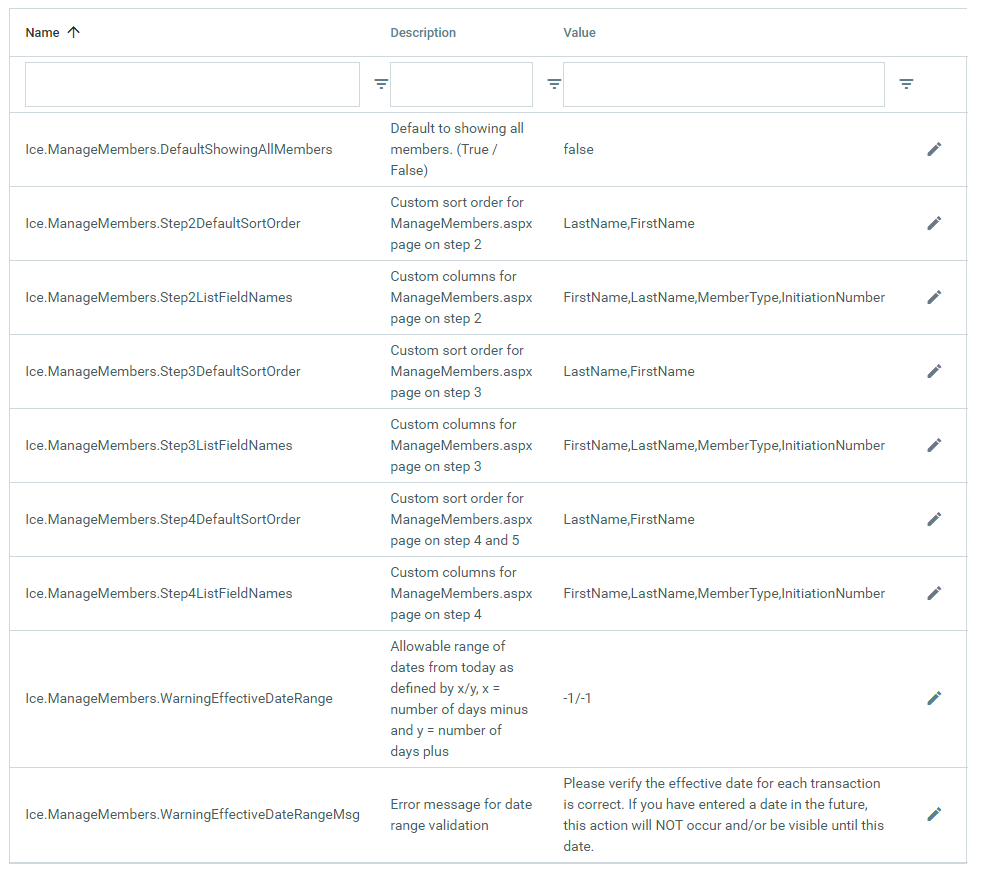Focus the Value filter text box
This screenshot has width=984, height=875.
(x=723, y=85)
